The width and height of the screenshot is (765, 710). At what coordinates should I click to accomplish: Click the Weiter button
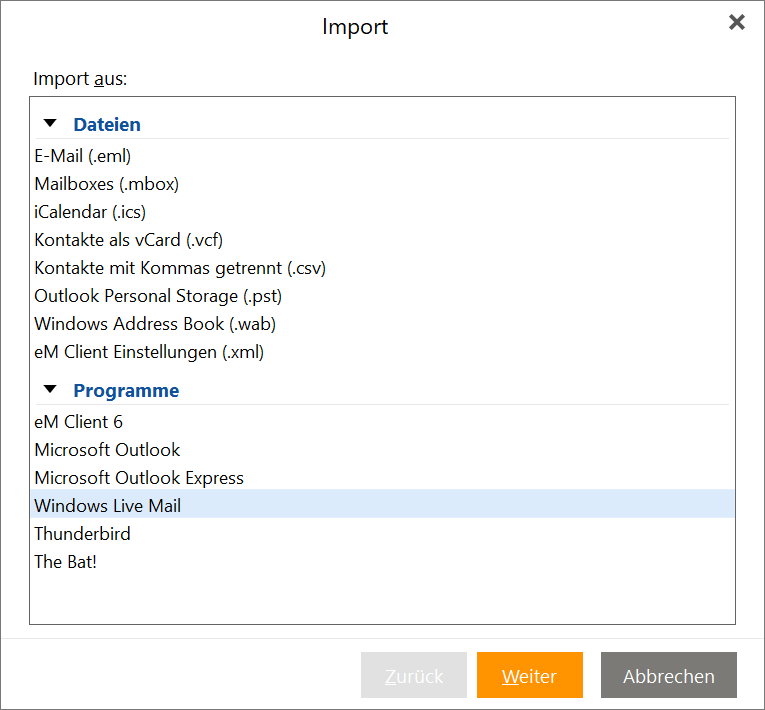529,675
